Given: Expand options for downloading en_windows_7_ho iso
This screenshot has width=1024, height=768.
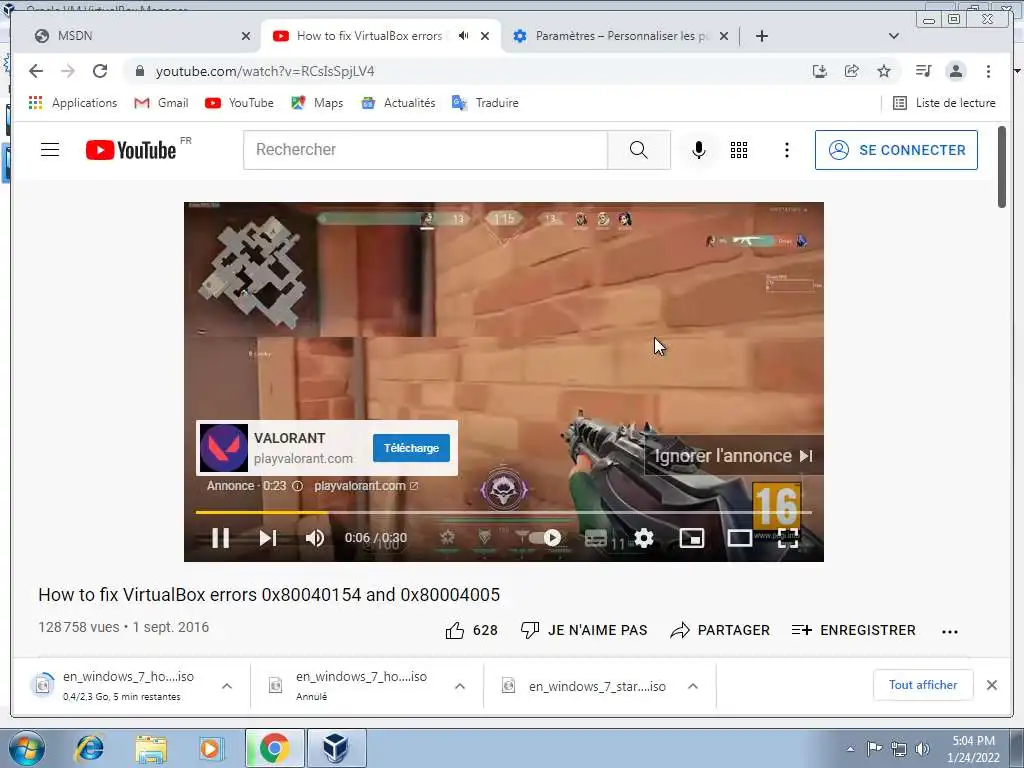Looking at the screenshot, I should [x=227, y=686].
